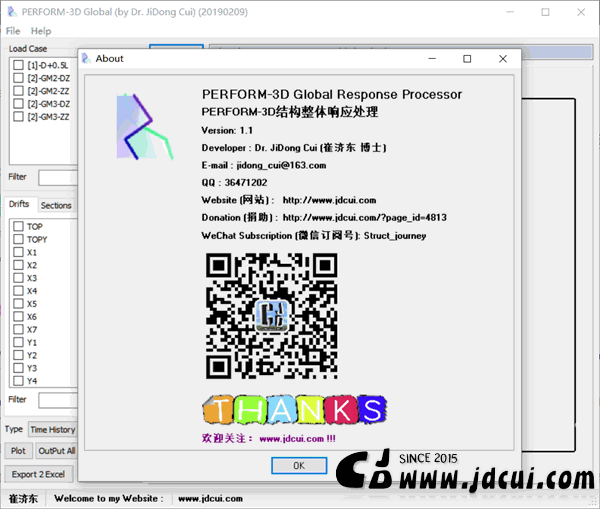Viewport: 600px width, 509px height.
Task: Open the Help menu
Action: point(41,31)
